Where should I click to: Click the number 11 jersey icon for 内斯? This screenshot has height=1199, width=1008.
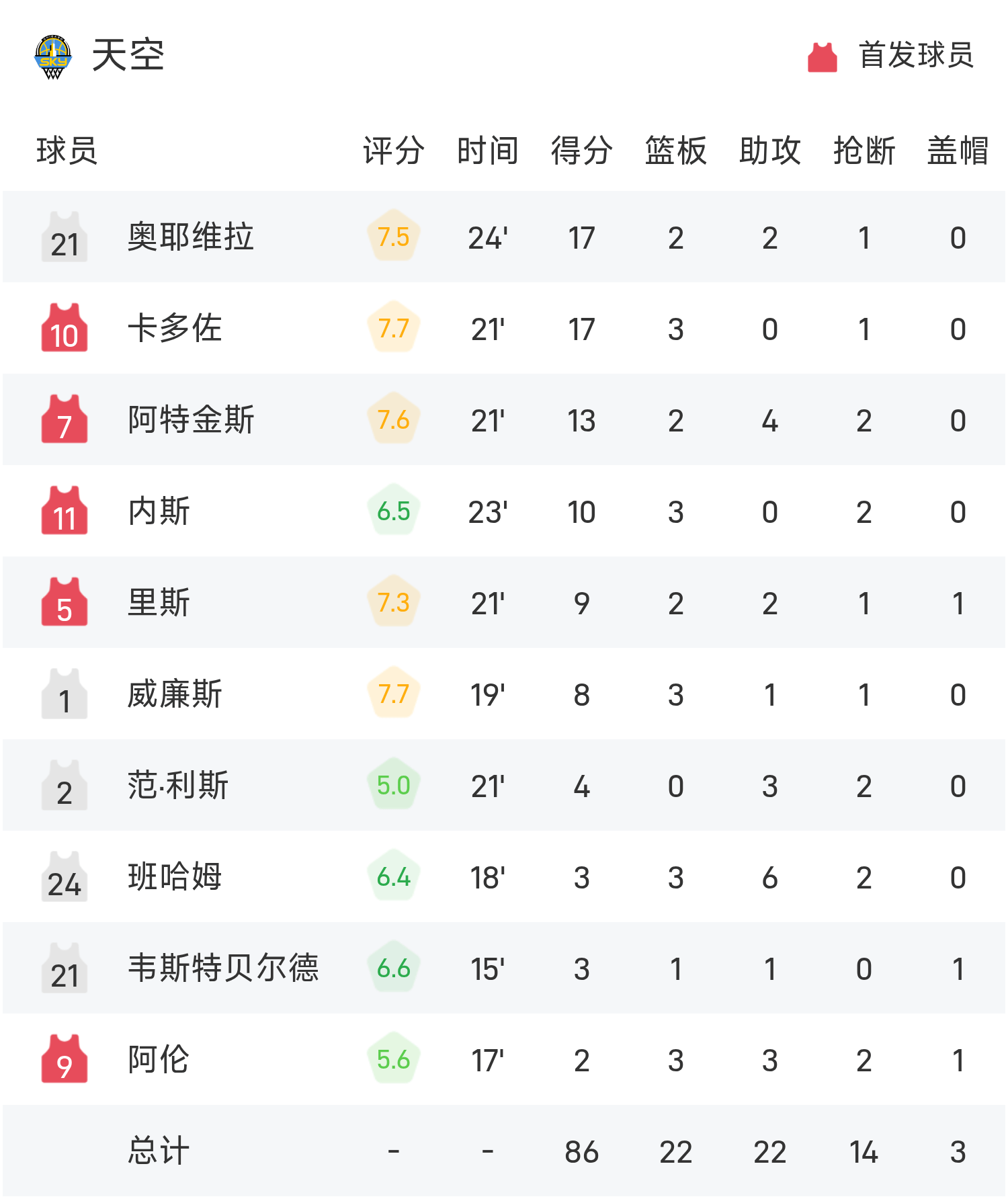tap(65, 510)
